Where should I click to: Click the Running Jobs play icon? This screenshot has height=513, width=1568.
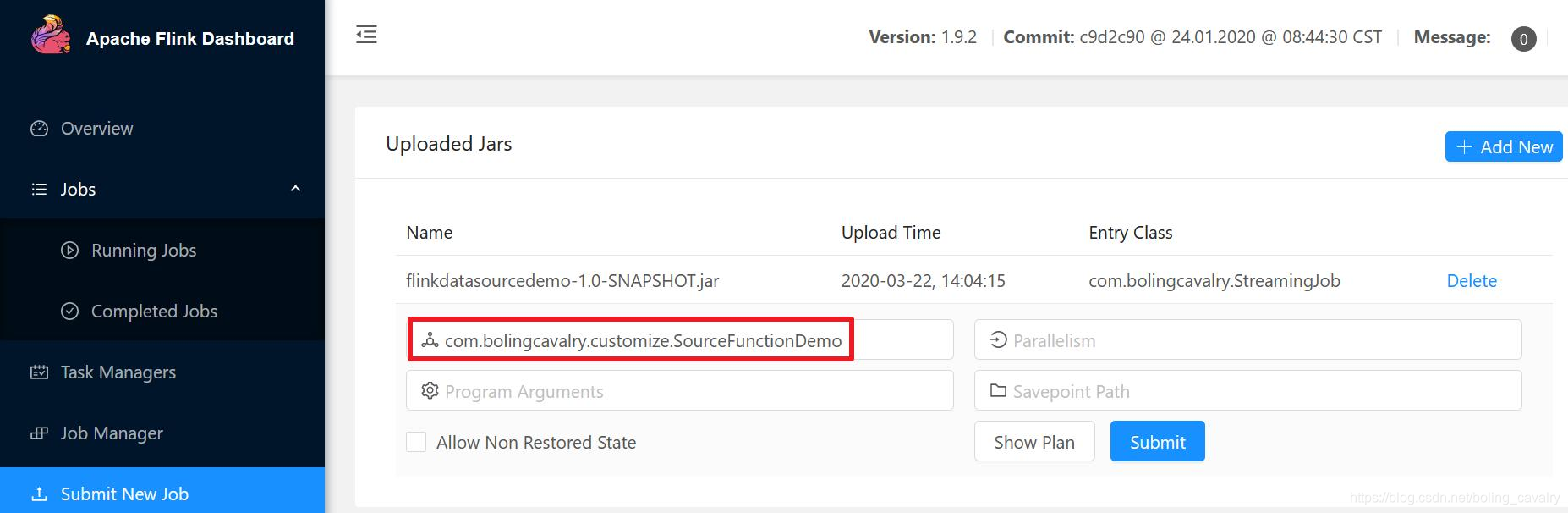tap(70, 251)
